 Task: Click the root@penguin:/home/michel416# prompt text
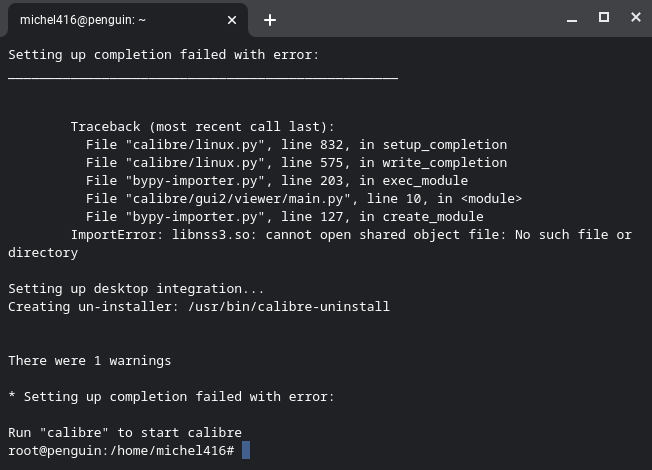coord(121,451)
